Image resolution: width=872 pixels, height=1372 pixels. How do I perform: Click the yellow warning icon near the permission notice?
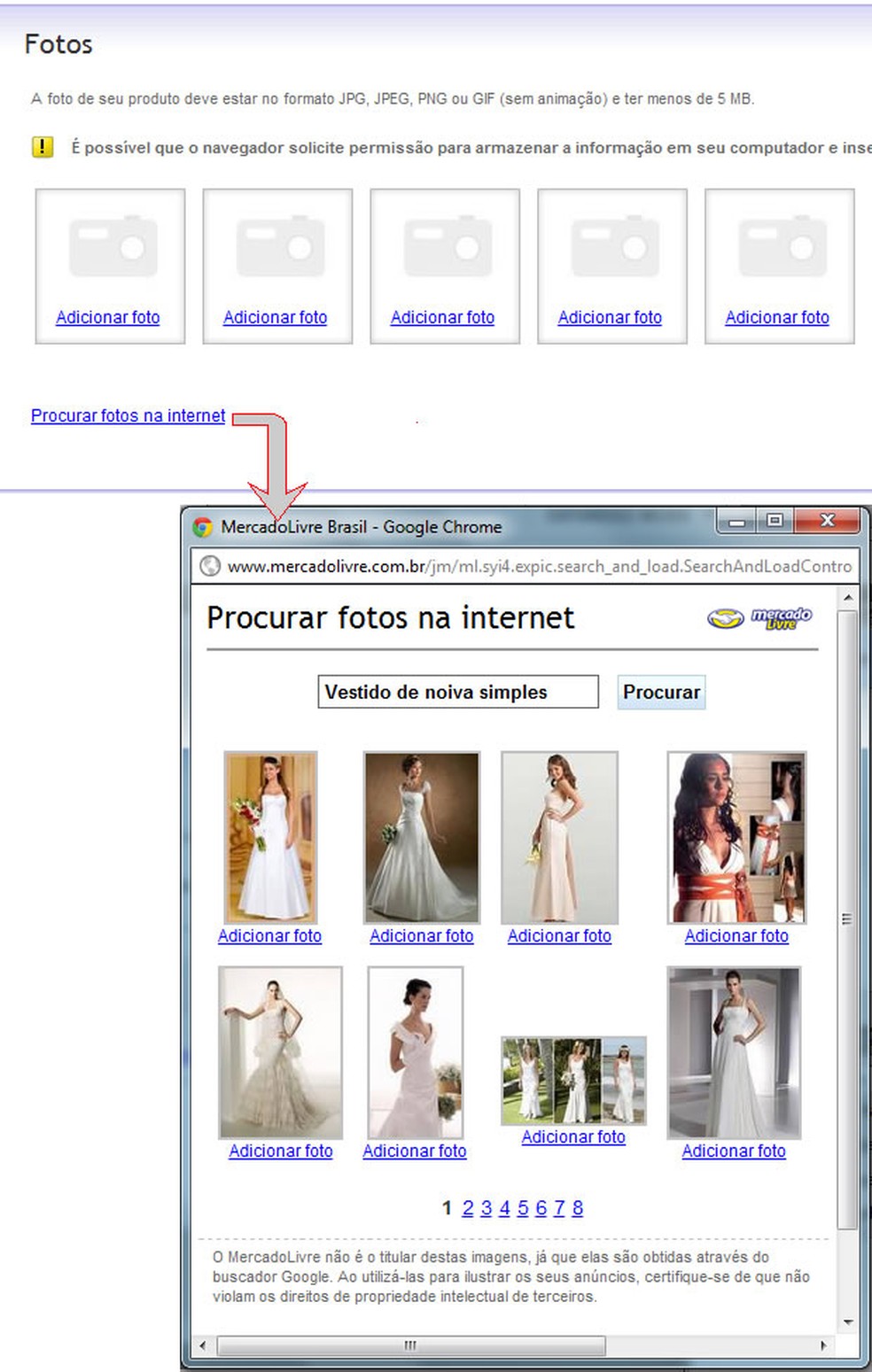click(x=41, y=146)
